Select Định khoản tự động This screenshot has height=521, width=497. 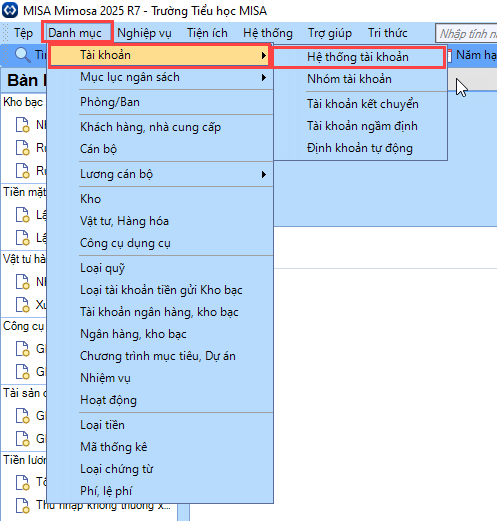click(x=359, y=148)
